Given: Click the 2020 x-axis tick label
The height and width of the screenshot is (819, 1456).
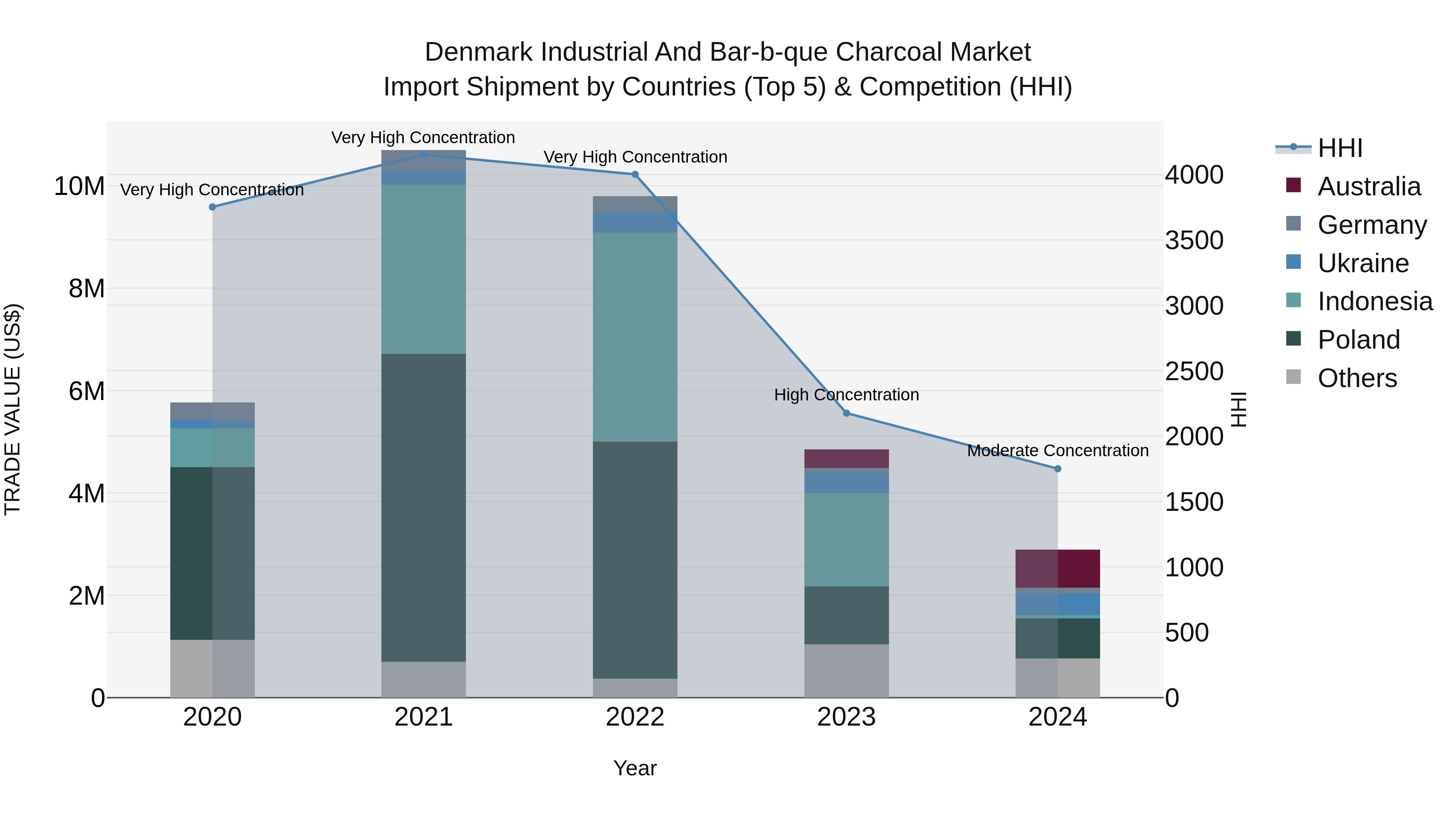Looking at the screenshot, I should [x=212, y=717].
